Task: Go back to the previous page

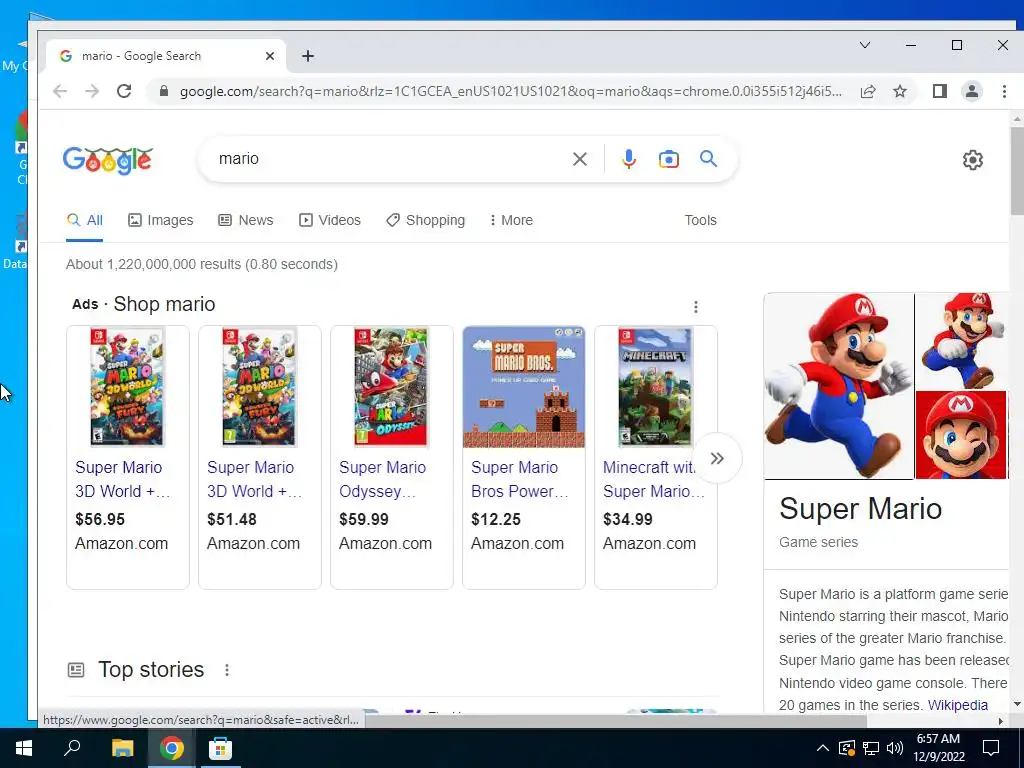Action: coord(60,91)
